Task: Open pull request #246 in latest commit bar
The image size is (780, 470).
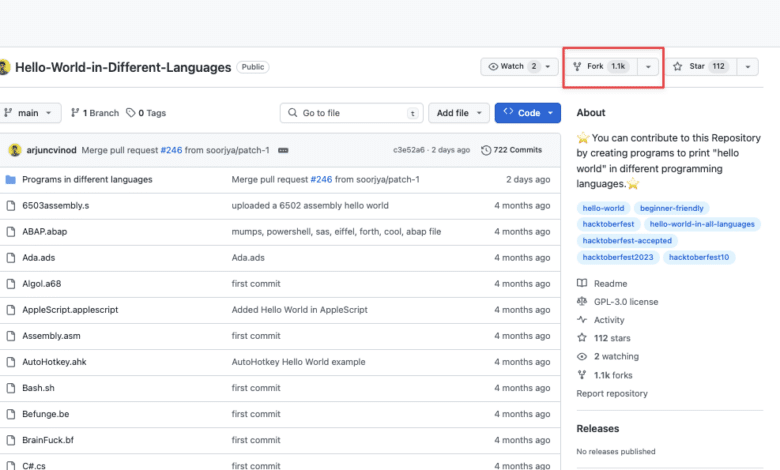Action: (171, 150)
